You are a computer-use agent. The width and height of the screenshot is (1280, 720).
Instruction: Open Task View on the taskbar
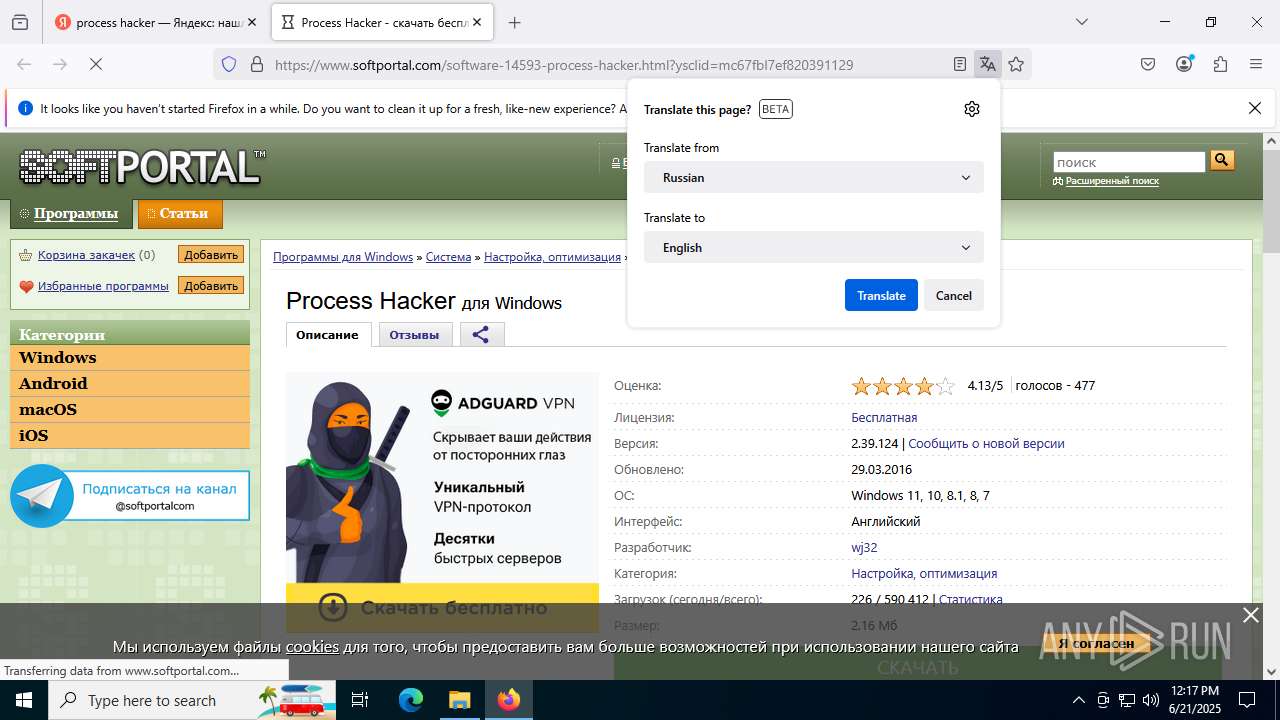360,700
